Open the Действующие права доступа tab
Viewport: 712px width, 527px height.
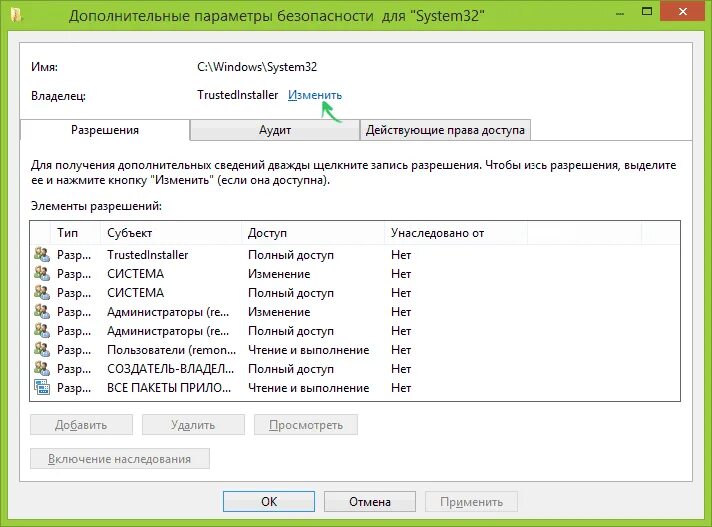point(445,130)
